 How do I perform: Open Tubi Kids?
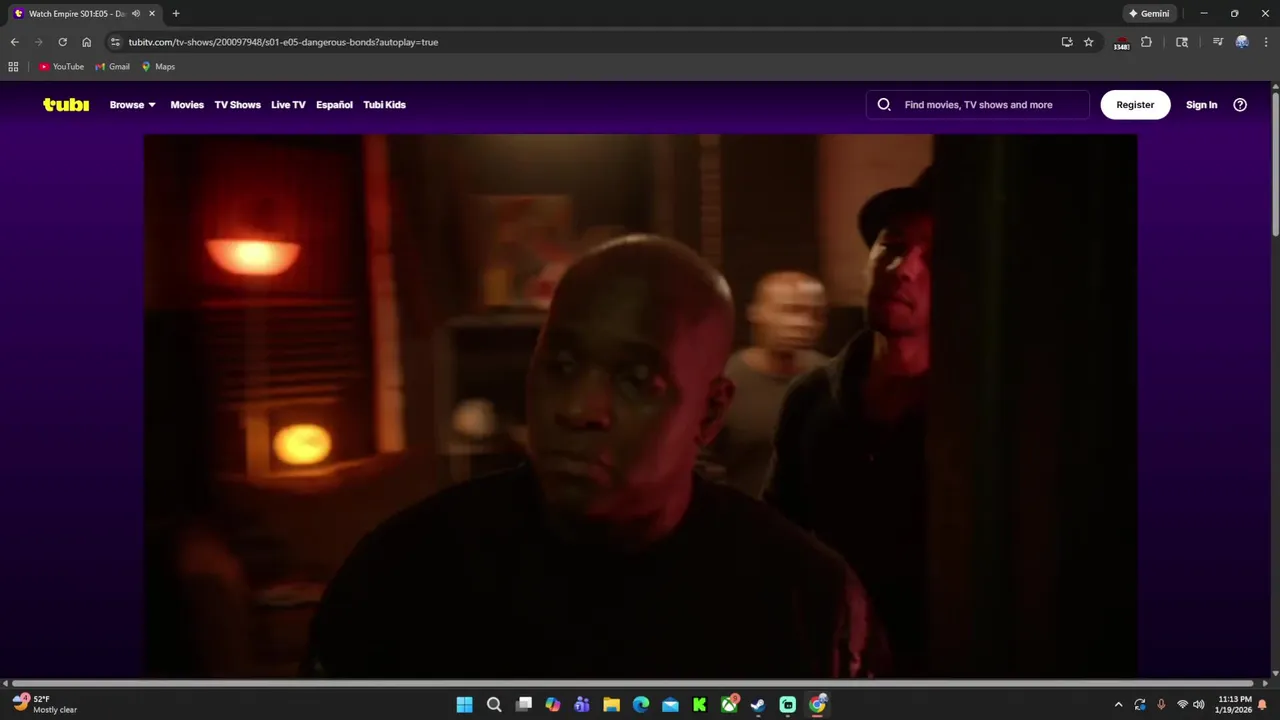coord(384,105)
